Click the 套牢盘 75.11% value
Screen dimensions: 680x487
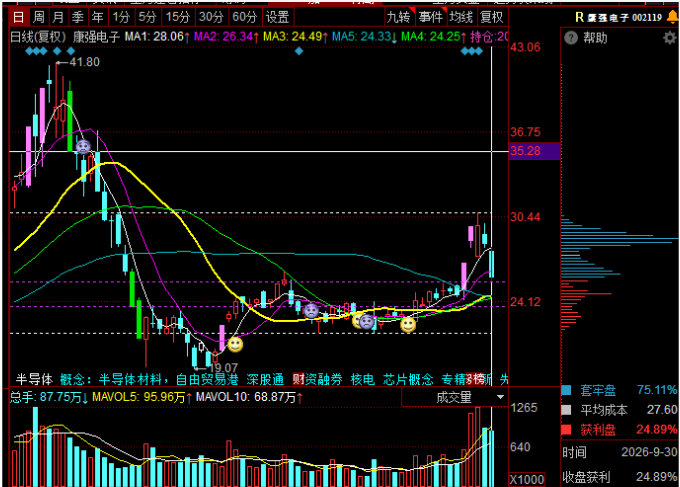pos(657,390)
